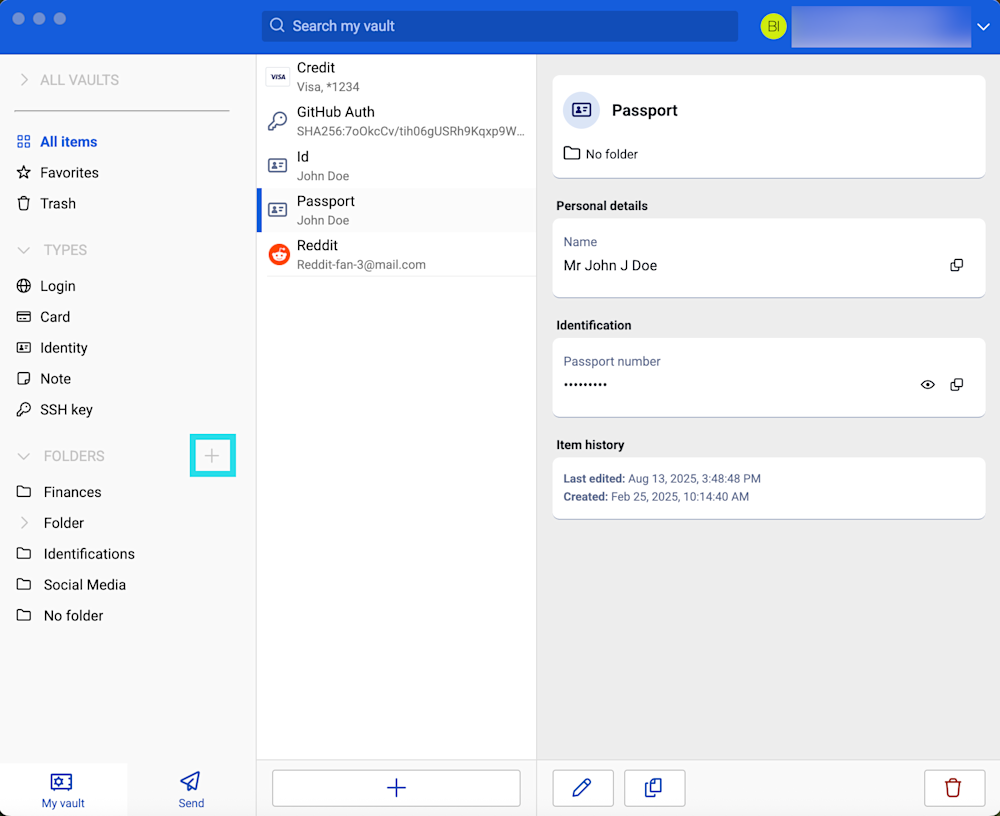Add a new item with plus button
Viewport: 1000px width, 816px height.
click(396, 788)
